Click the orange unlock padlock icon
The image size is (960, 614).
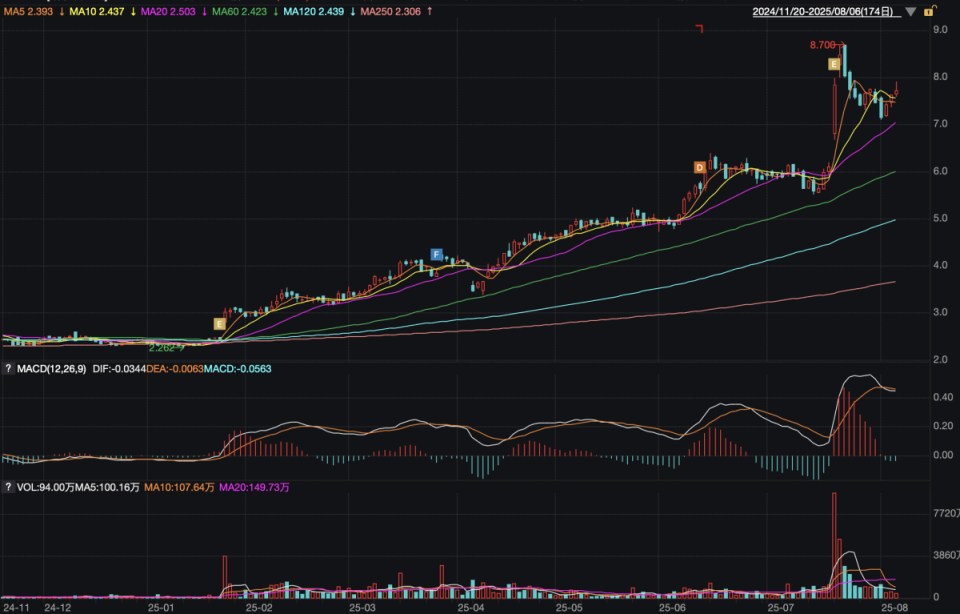[x=929, y=11]
